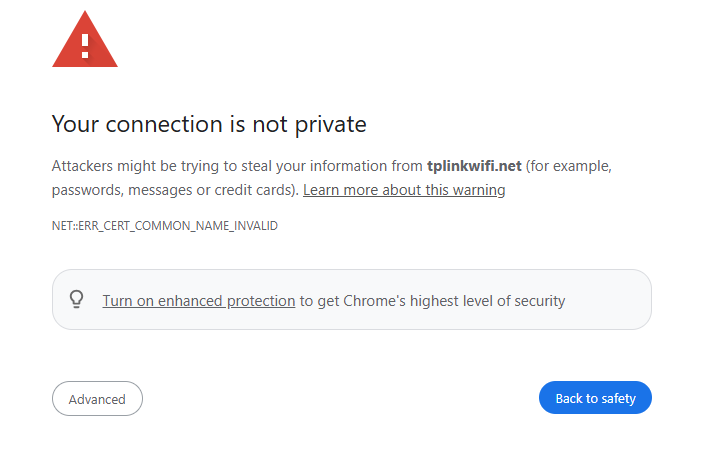The height and width of the screenshot is (461, 727).
Task: Click the bold tplinkwifi.net domain name
Action: pyautogui.click(x=474, y=166)
